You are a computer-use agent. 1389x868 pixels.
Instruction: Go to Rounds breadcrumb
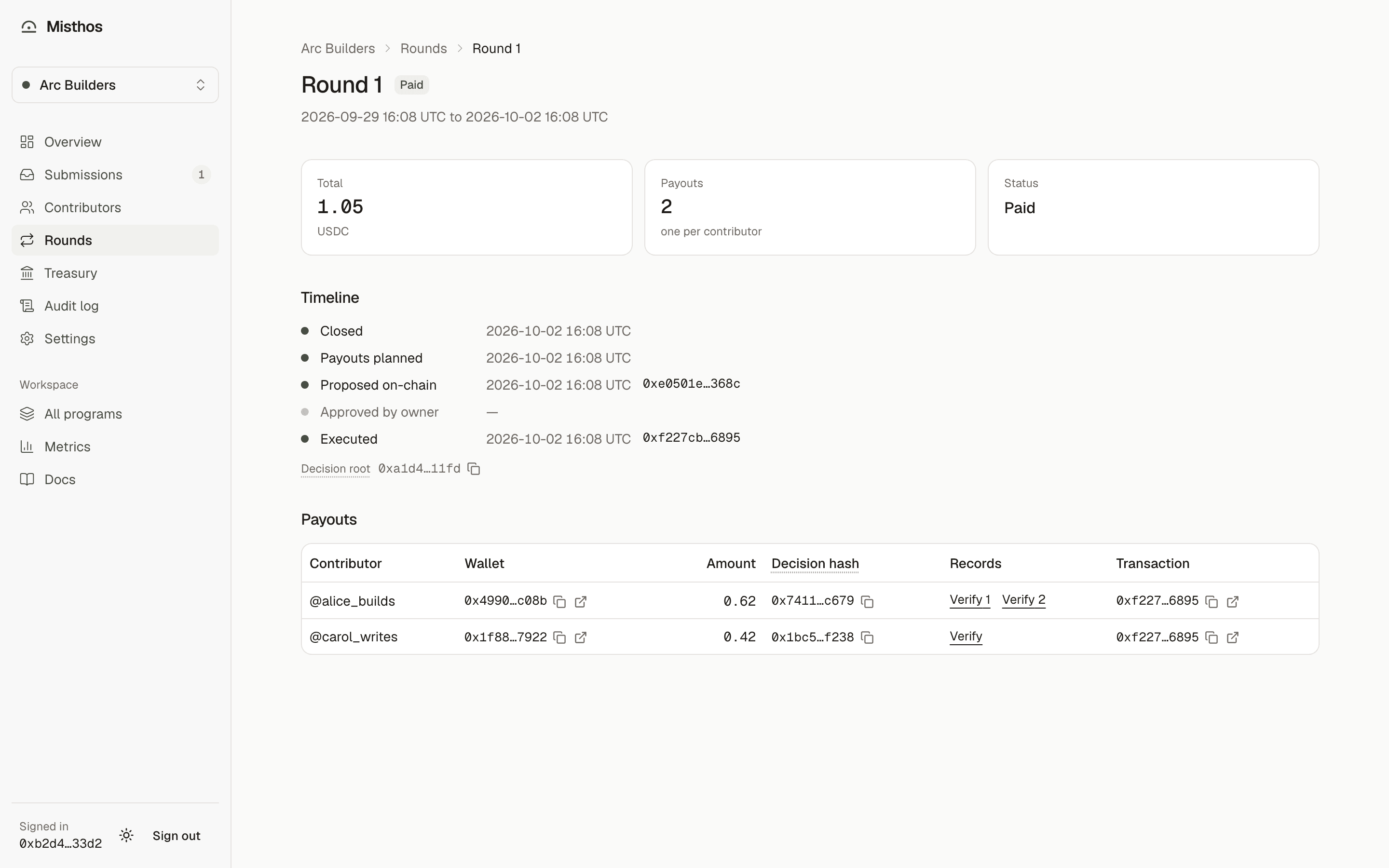pyautogui.click(x=423, y=48)
